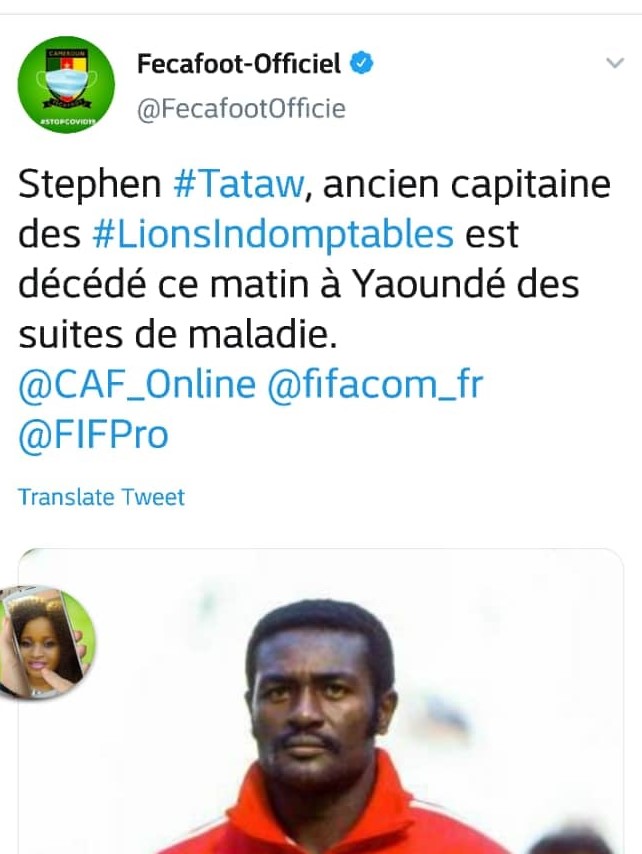Expand the tweet options chevron
This screenshot has width=642, height=854.
(x=615, y=64)
